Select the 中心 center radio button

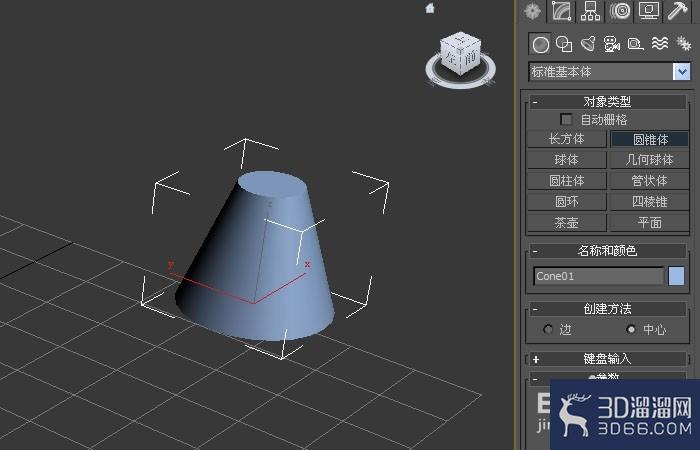631,329
